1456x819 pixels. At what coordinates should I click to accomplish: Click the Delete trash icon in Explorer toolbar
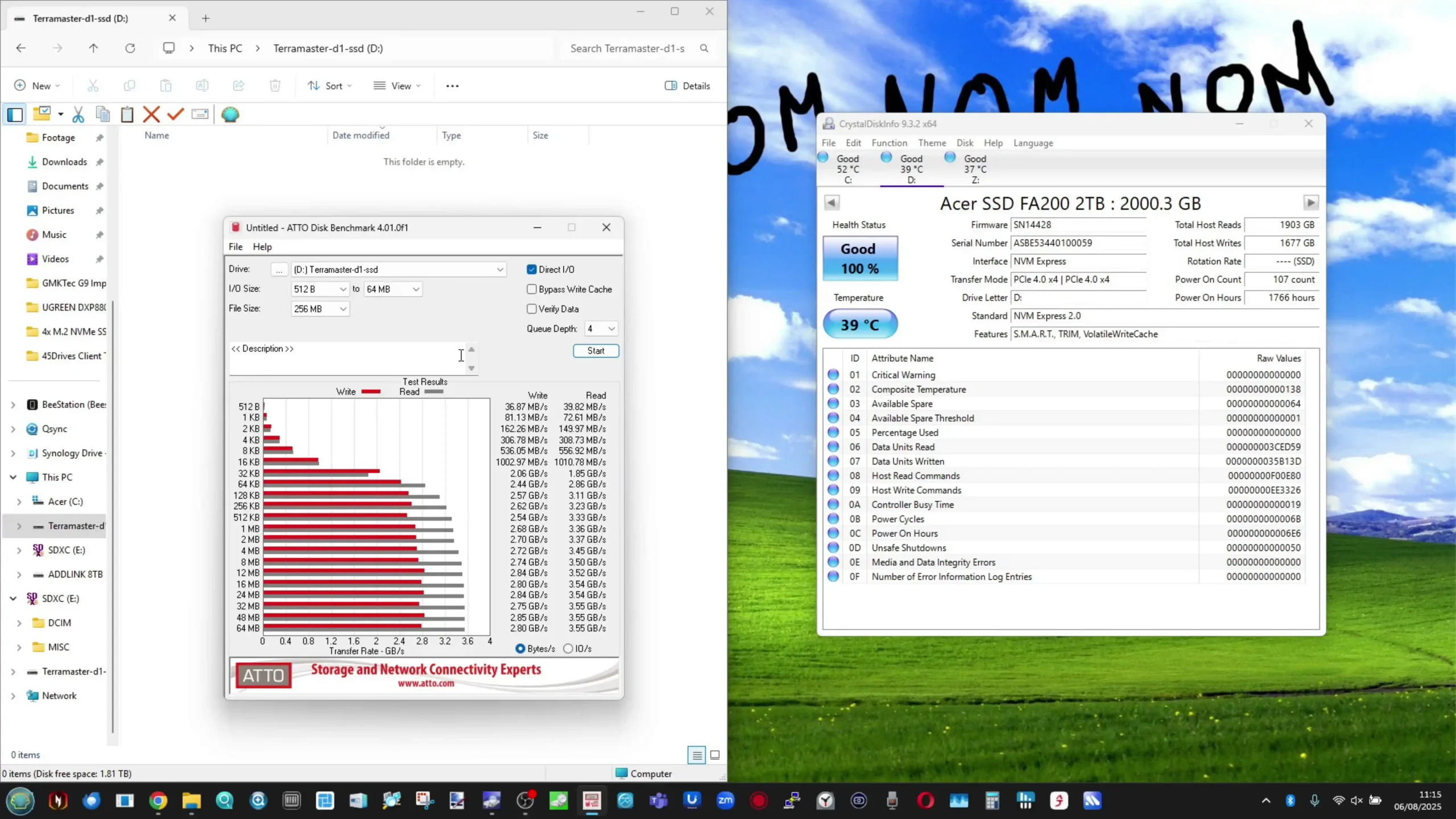275,86
